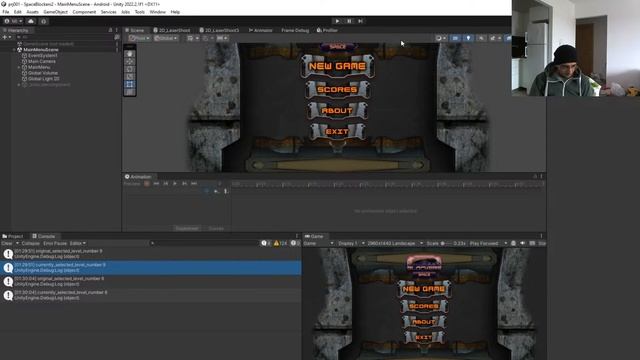The width and height of the screenshot is (640, 360).
Task: Toggle the Console error messages filter
Action: tap(296, 243)
